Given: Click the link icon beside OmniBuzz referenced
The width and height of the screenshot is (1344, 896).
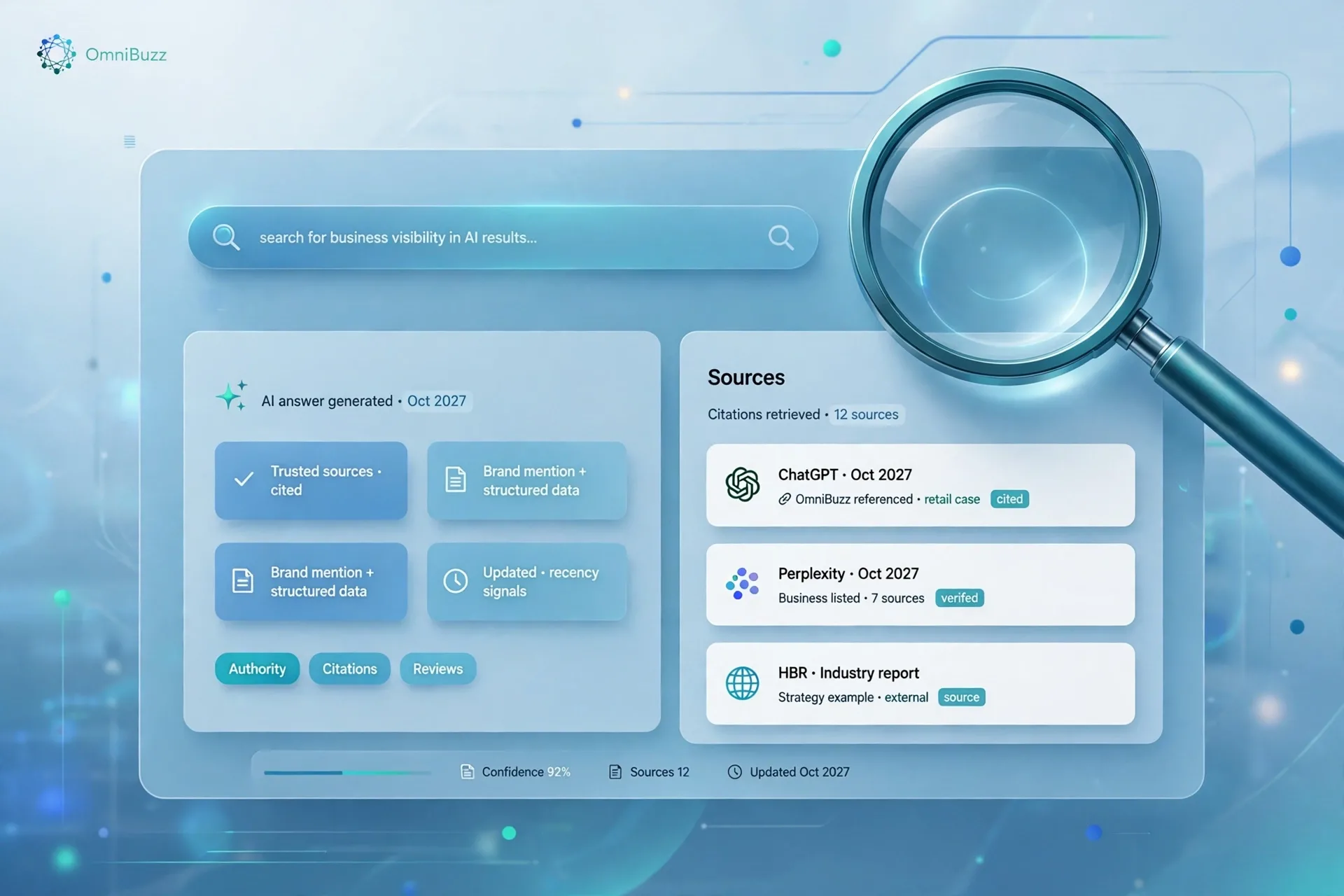Looking at the screenshot, I should pyautogui.click(x=785, y=499).
